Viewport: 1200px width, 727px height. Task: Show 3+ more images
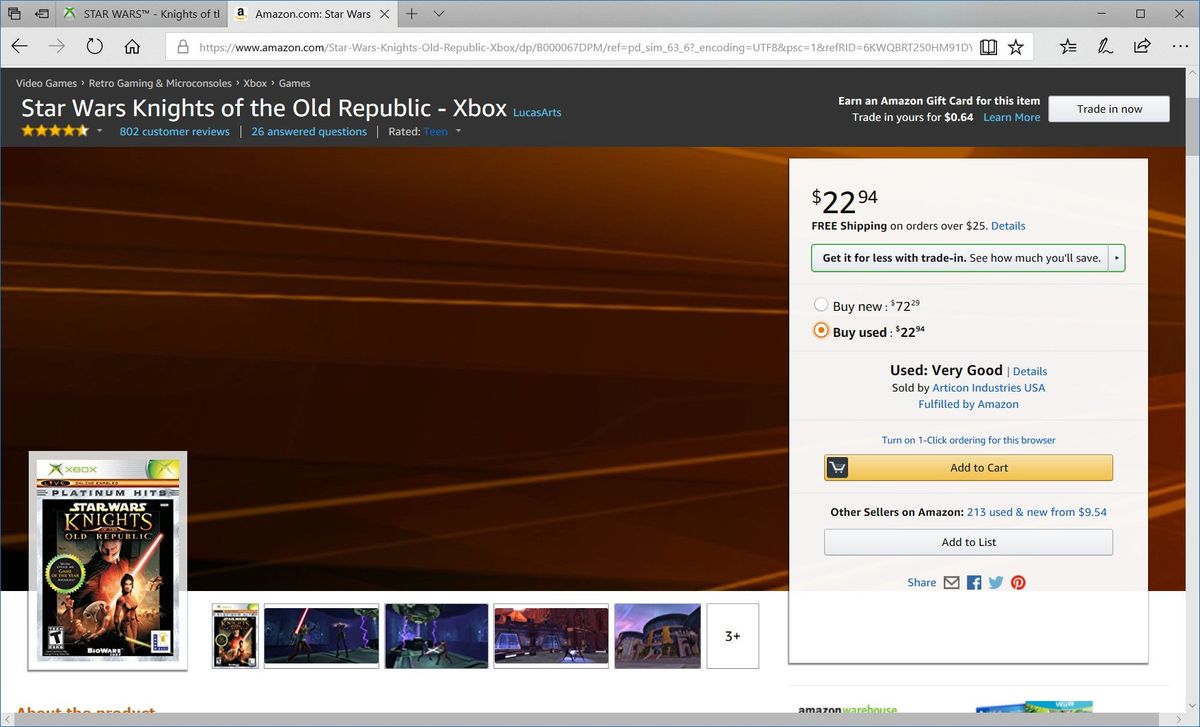tap(732, 636)
